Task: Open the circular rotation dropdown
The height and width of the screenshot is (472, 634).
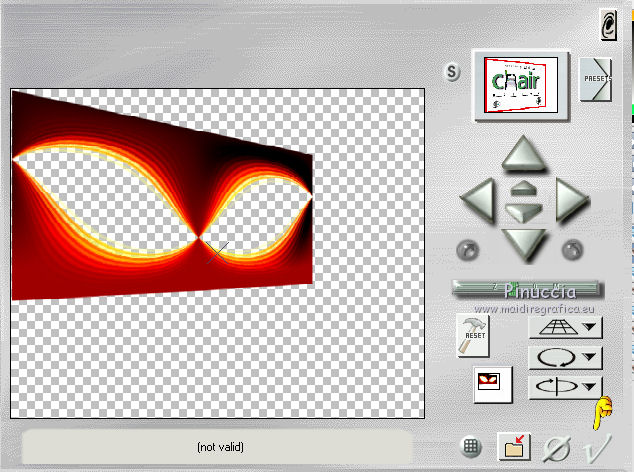Action: [565, 358]
